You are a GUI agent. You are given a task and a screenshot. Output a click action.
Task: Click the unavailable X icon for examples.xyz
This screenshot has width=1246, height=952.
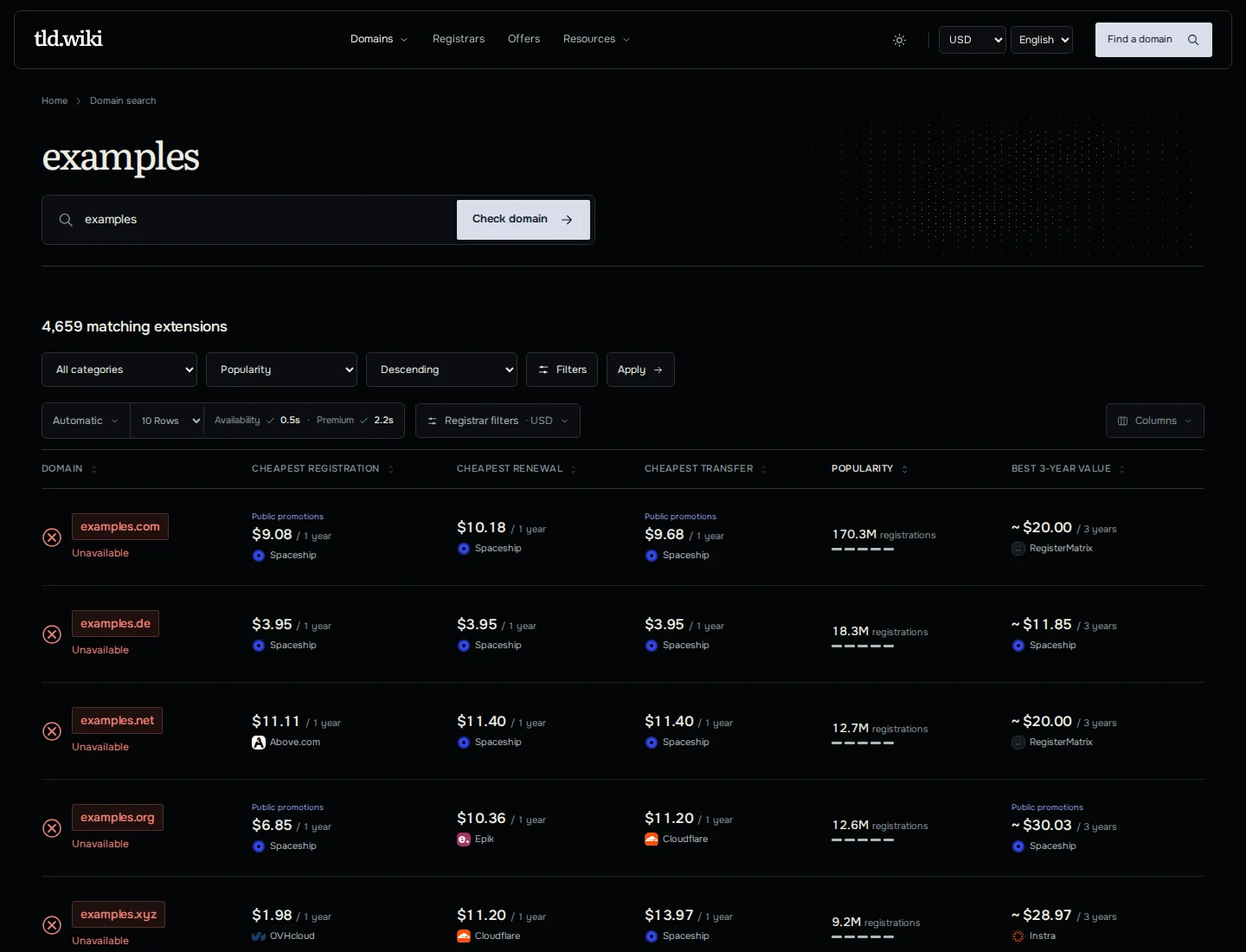pyautogui.click(x=52, y=925)
